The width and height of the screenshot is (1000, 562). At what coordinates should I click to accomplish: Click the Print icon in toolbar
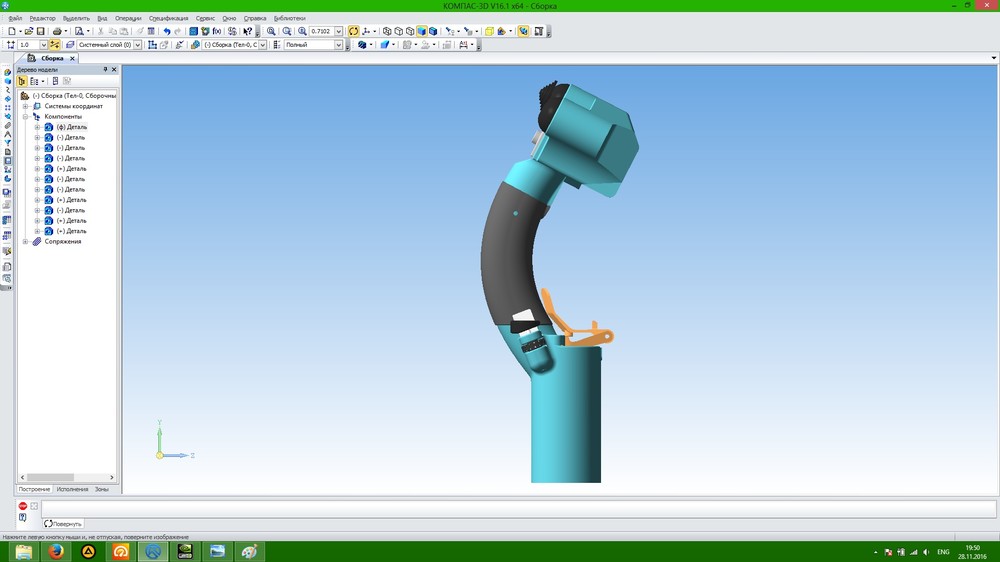pos(58,31)
